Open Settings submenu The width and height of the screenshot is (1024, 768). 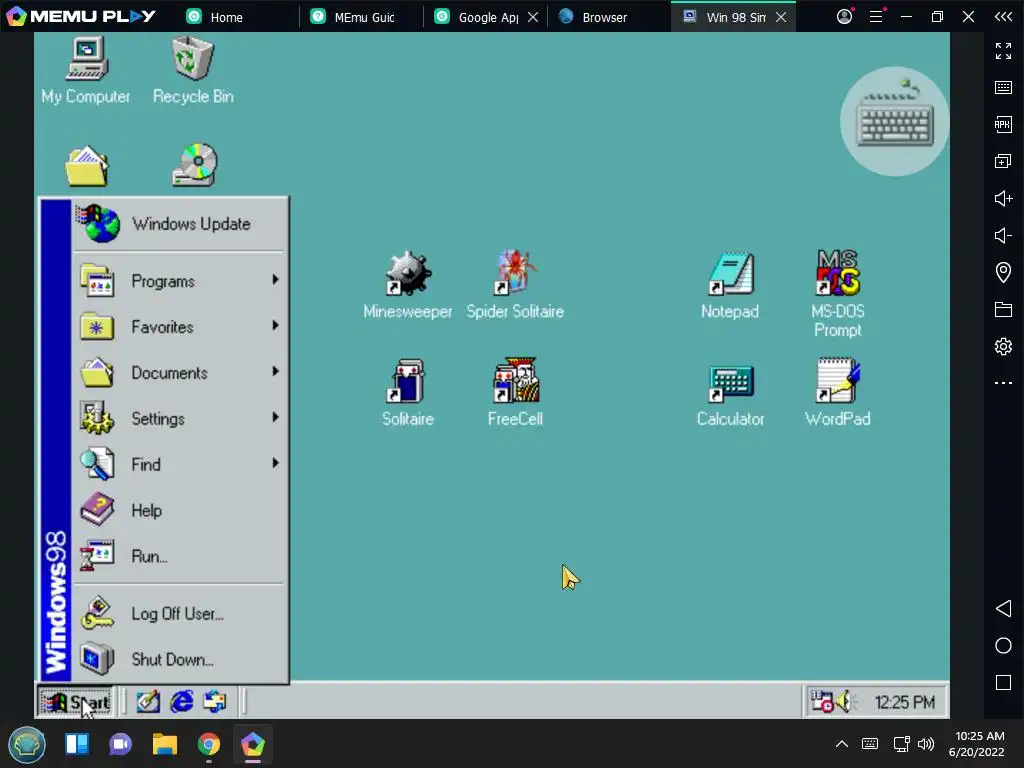click(x=178, y=419)
